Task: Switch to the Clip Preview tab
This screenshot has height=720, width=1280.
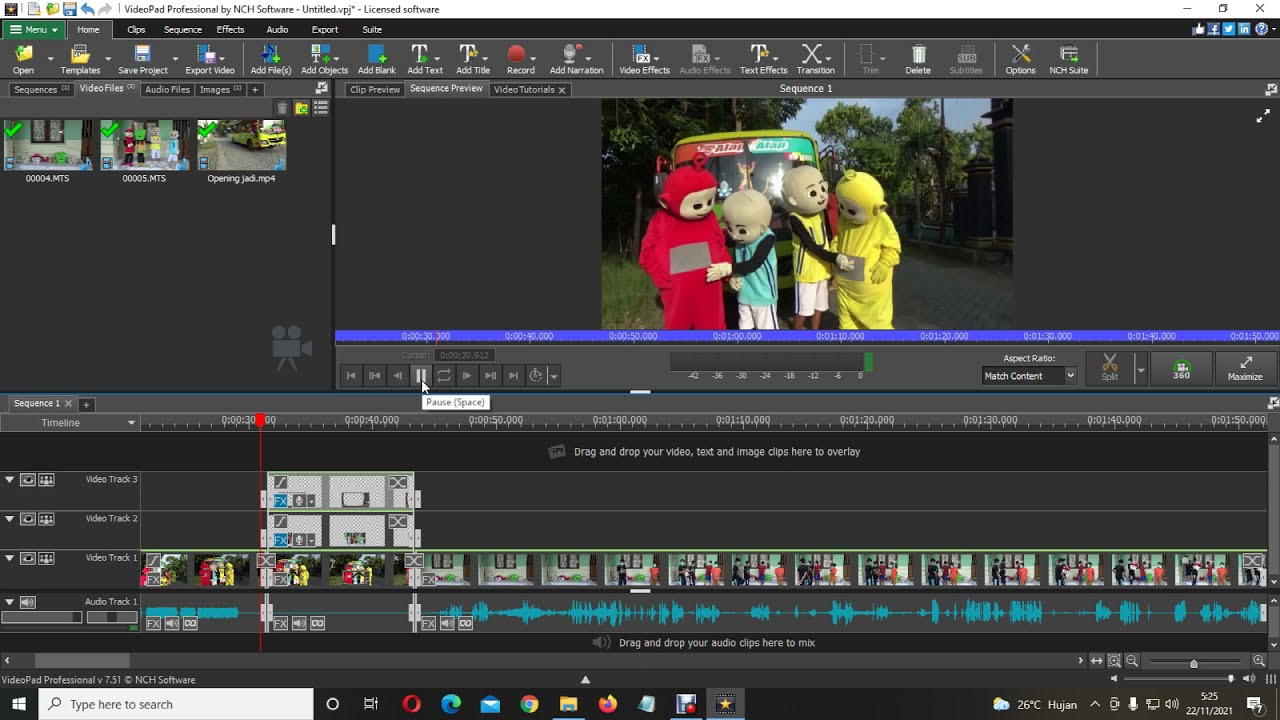Action: coord(375,89)
